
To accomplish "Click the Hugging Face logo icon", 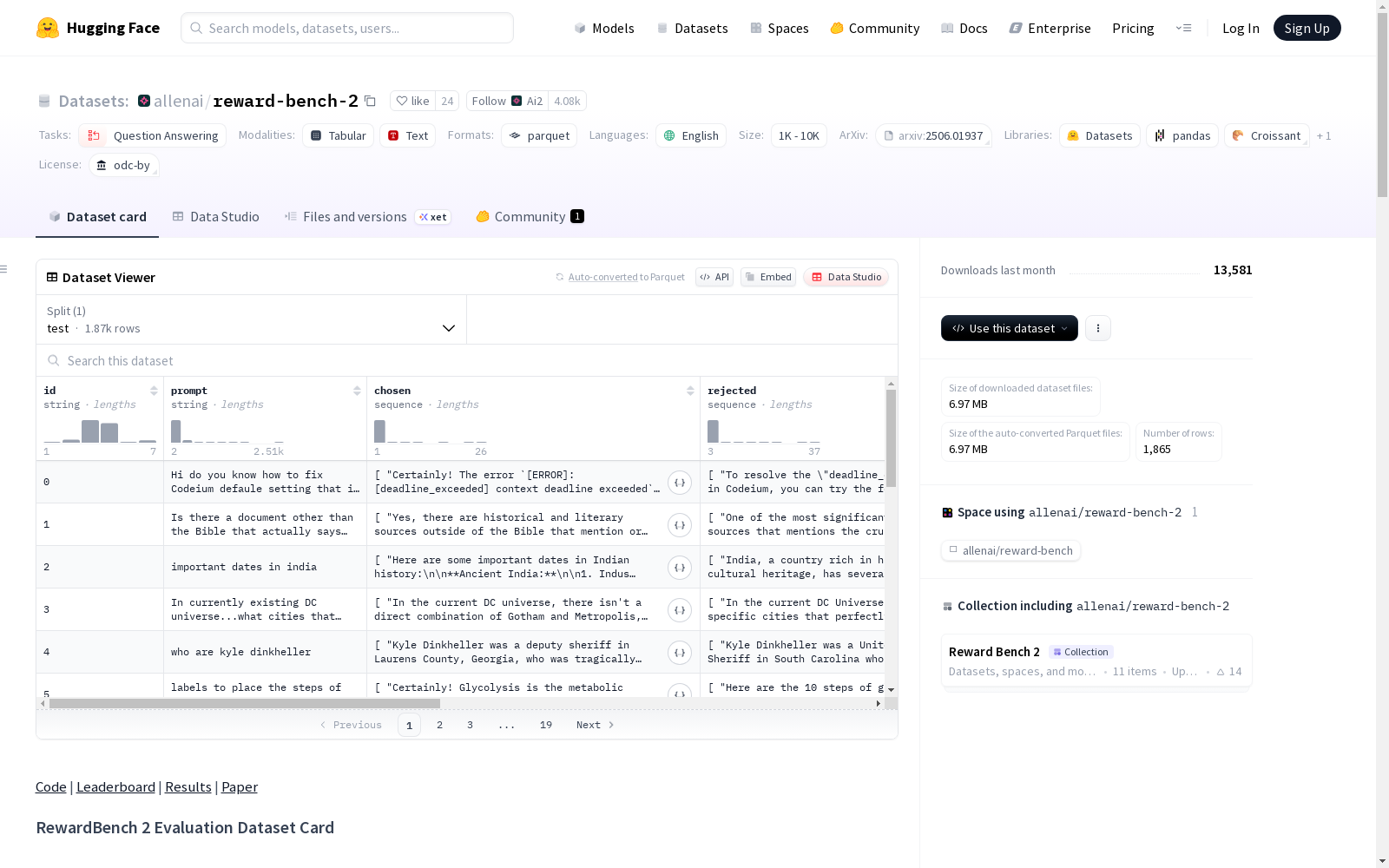I will tap(48, 28).
